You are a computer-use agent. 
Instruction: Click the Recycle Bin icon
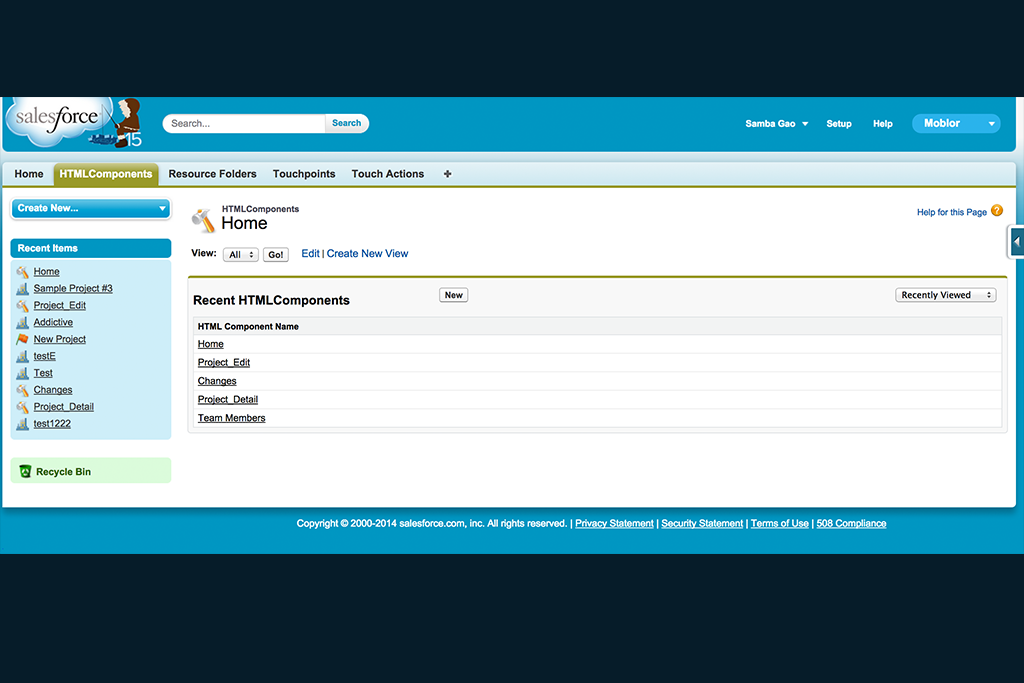[x=25, y=471]
